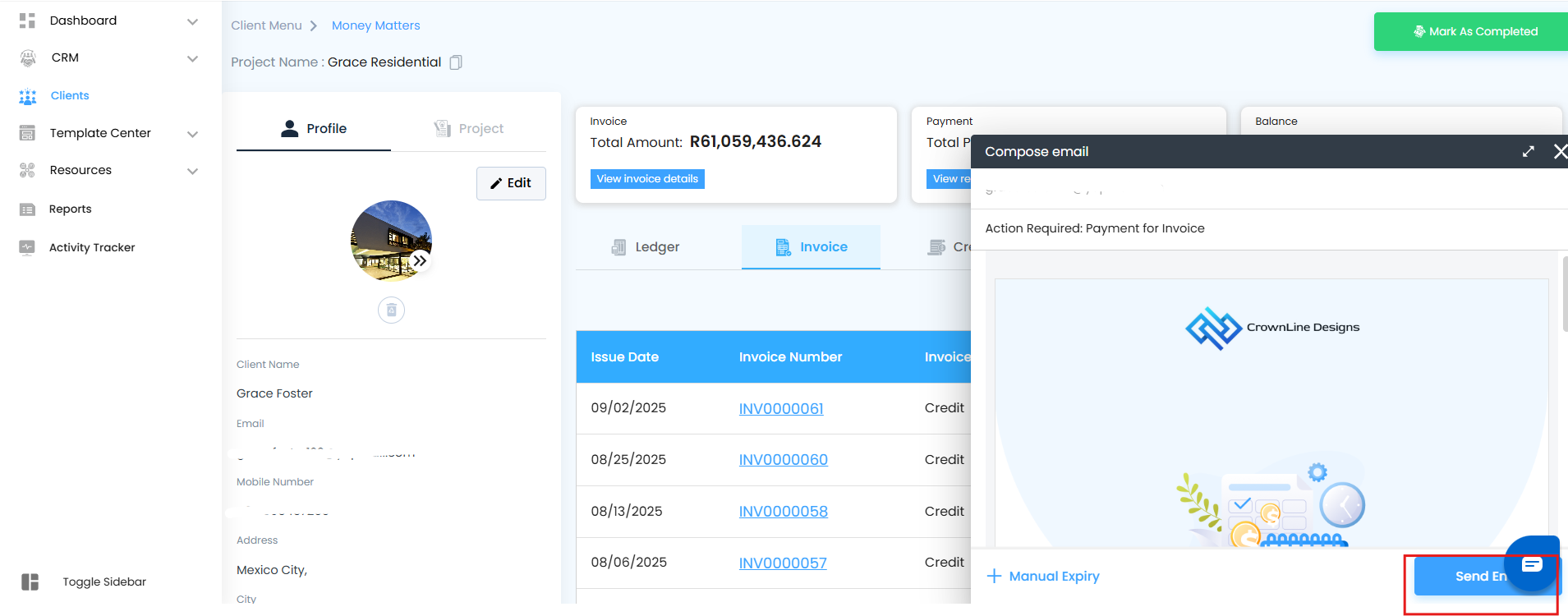This screenshot has height=616, width=1568.
Task: Expand the CRM menu chevron
Action: (x=192, y=58)
